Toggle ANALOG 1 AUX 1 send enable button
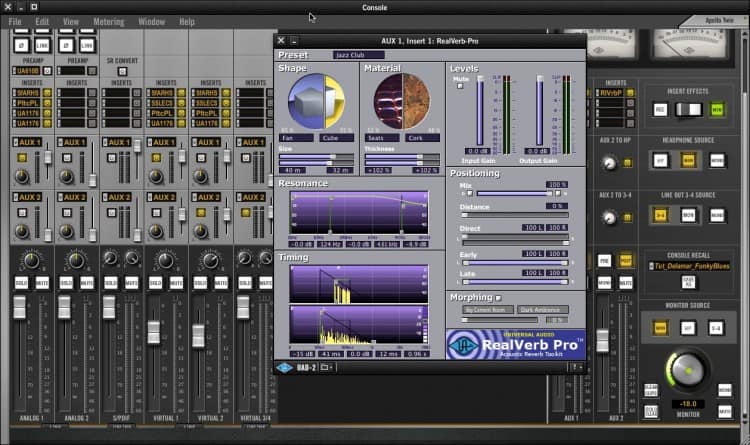 [x=22, y=157]
